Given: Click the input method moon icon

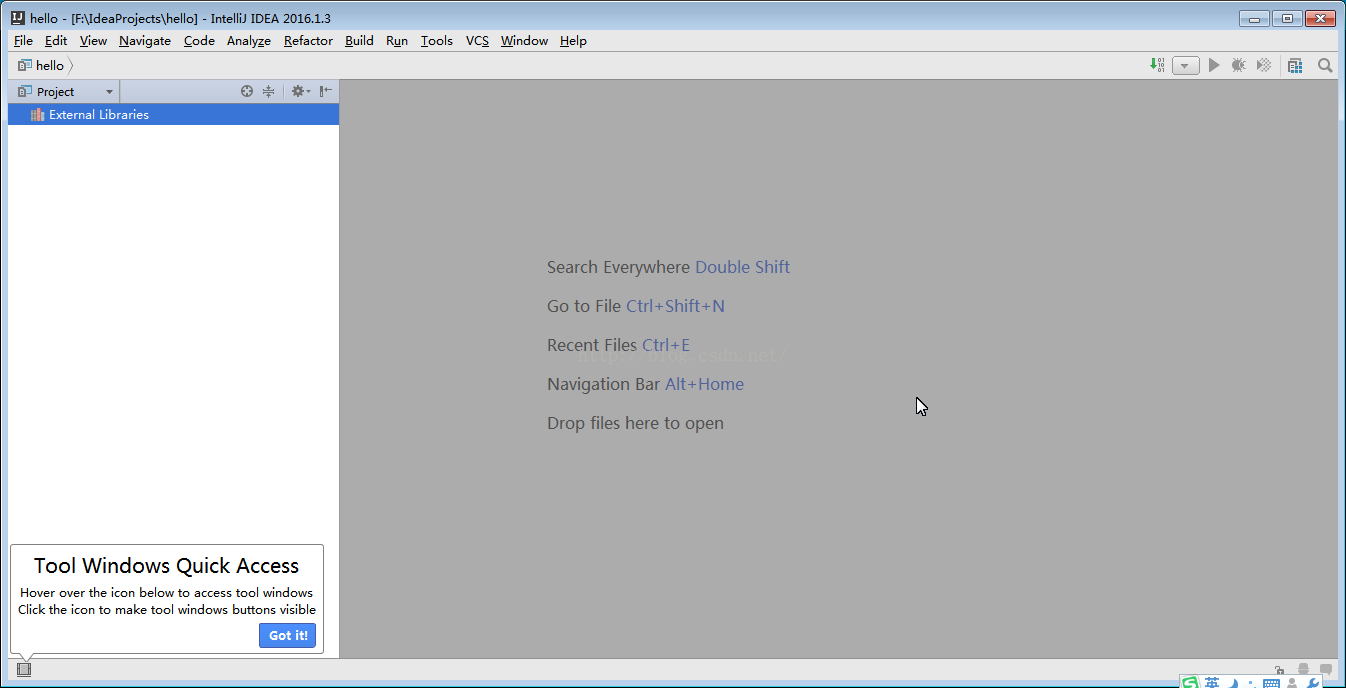Looking at the screenshot, I should [1234, 683].
